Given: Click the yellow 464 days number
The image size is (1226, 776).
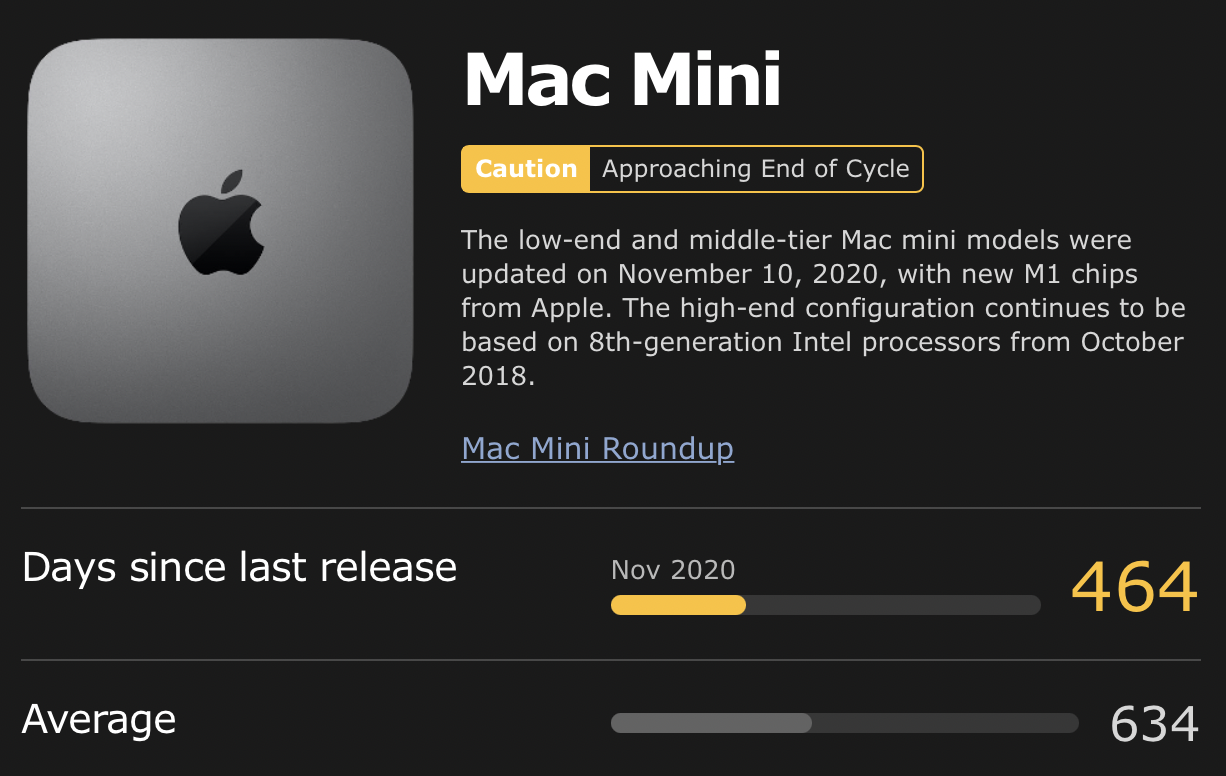Looking at the screenshot, I should (1134, 588).
